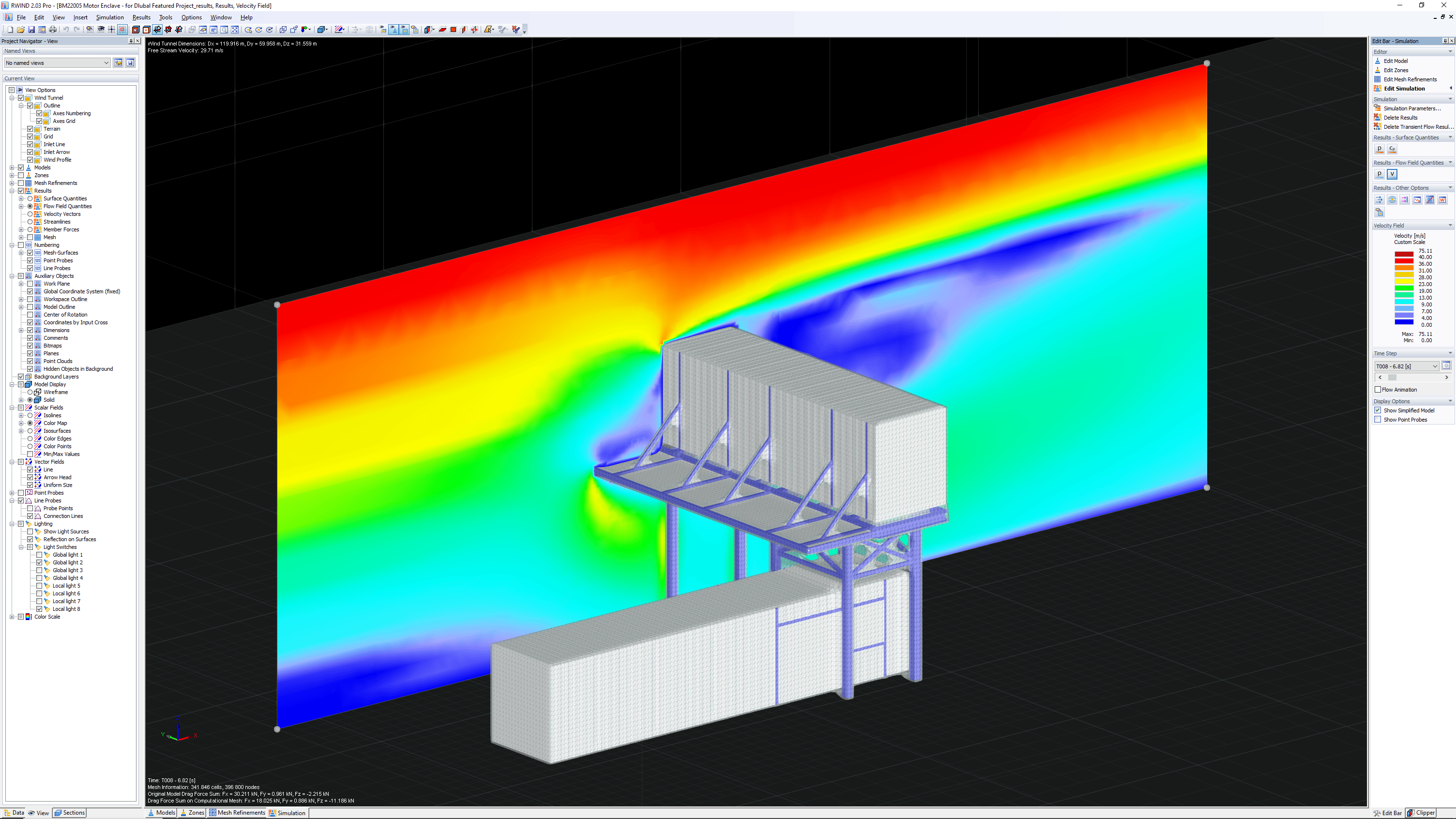Select the Zoom window tool in the toolbar

point(225,30)
